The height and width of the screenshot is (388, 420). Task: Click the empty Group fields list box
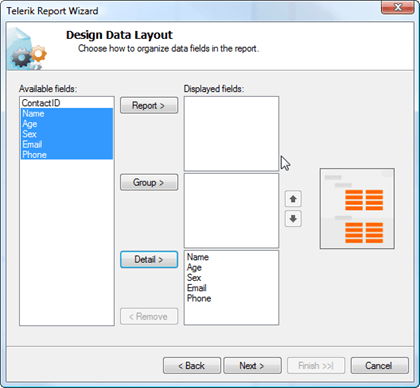231,211
